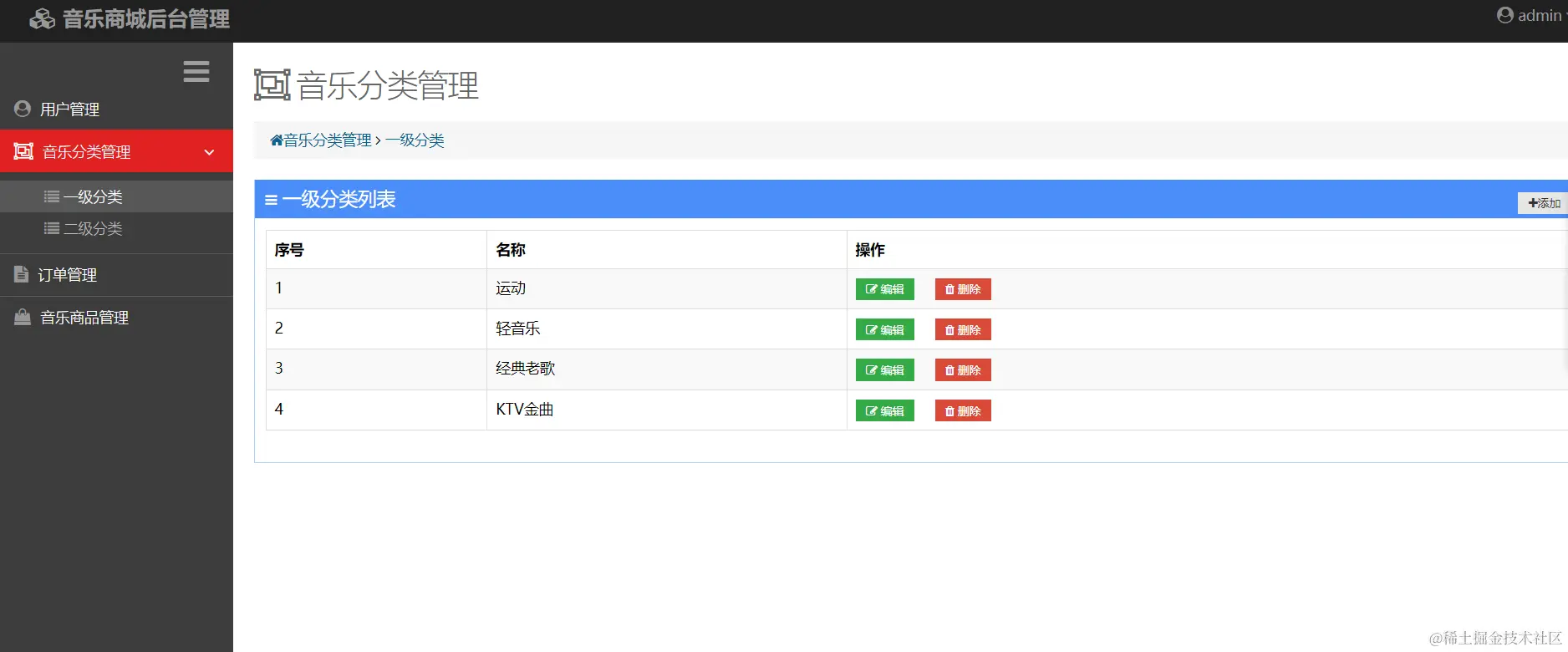Delete the KTV金曲 category
Image resolution: width=1568 pixels, height=652 pixels.
(x=963, y=410)
